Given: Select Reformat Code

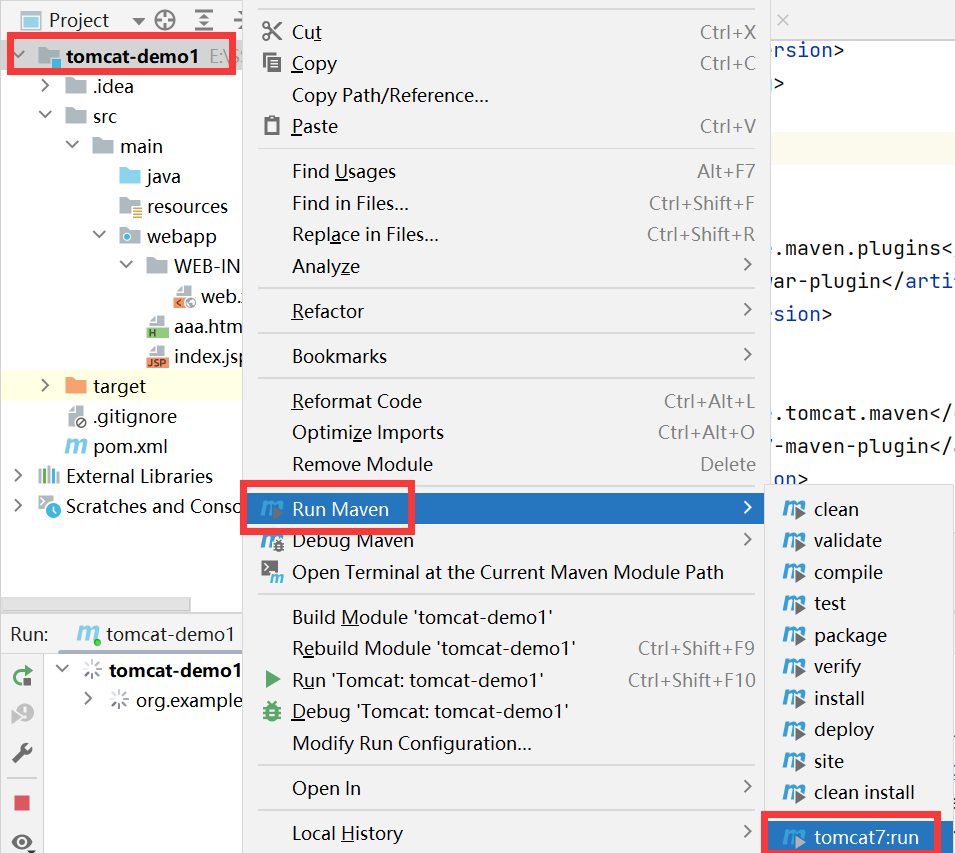Looking at the screenshot, I should pyautogui.click(x=507, y=401).
